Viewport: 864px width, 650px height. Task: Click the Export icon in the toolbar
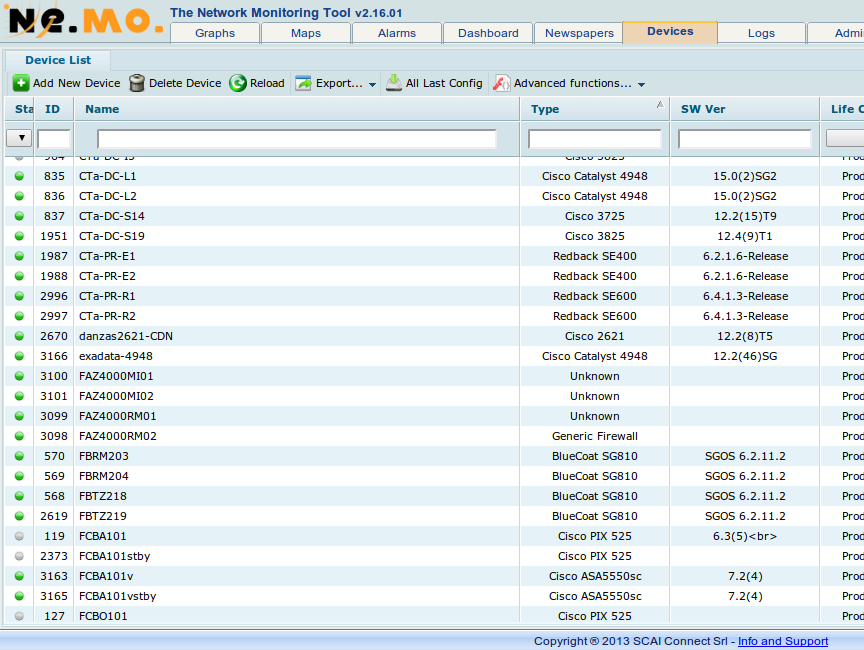(x=304, y=83)
